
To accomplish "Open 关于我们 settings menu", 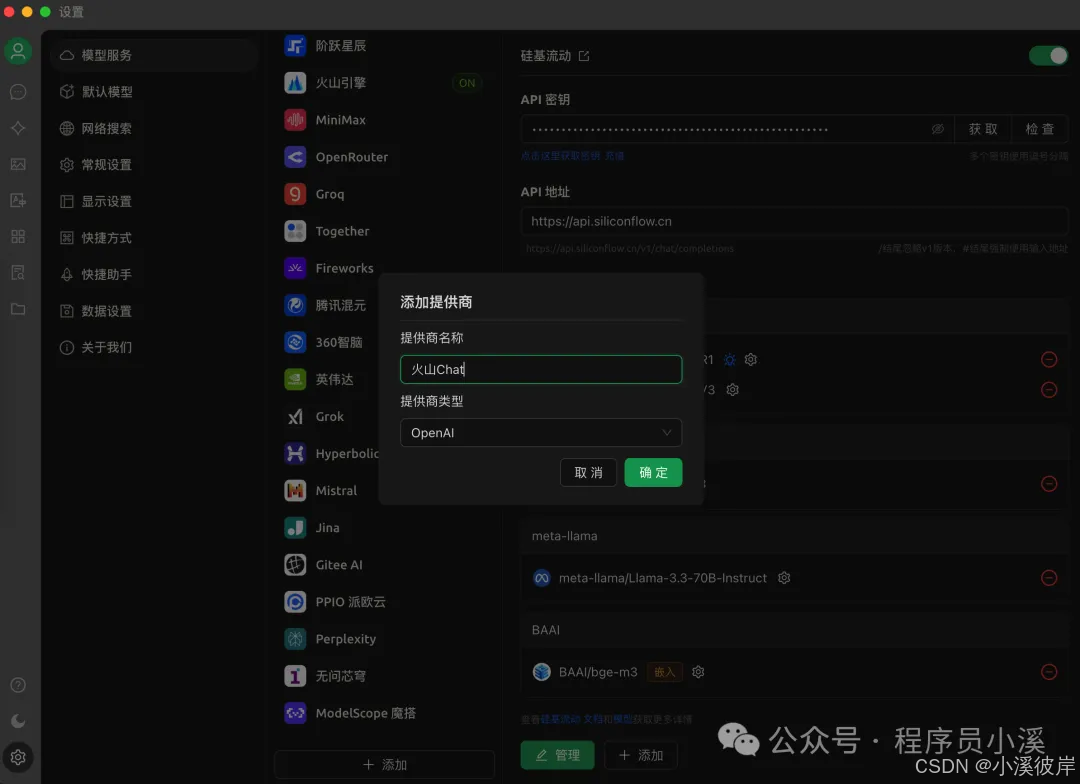I will click(153, 347).
